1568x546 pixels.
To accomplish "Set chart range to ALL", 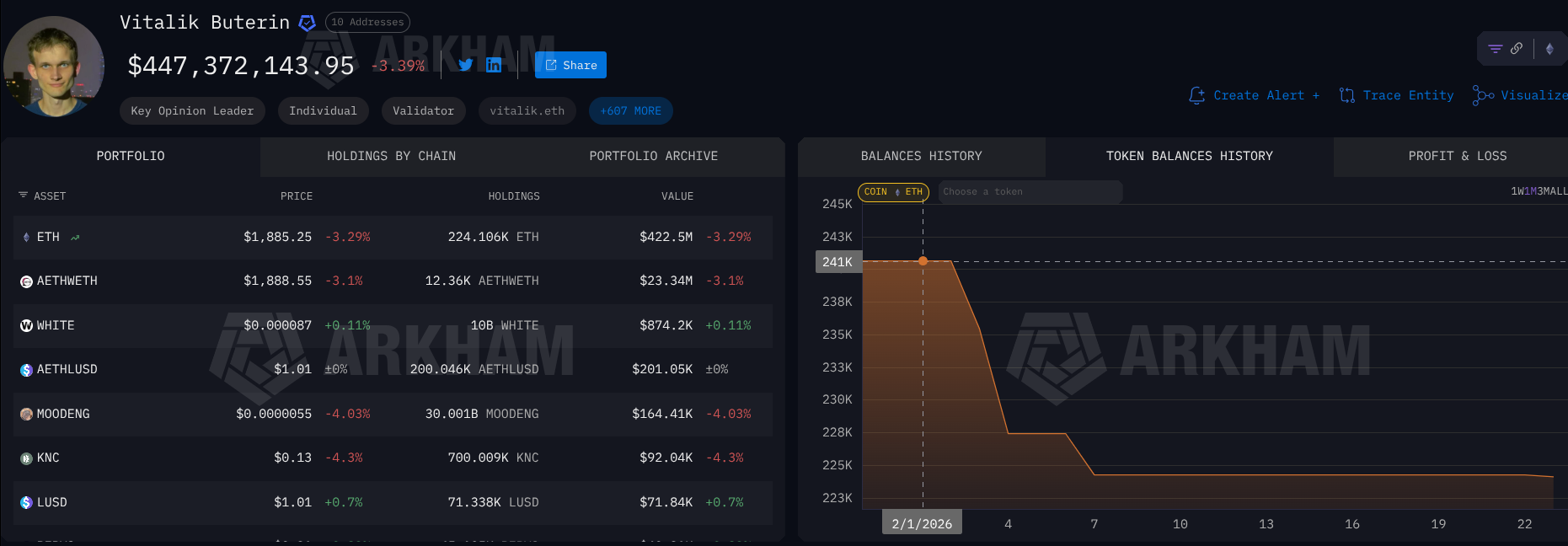I will click(x=1558, y=192).
